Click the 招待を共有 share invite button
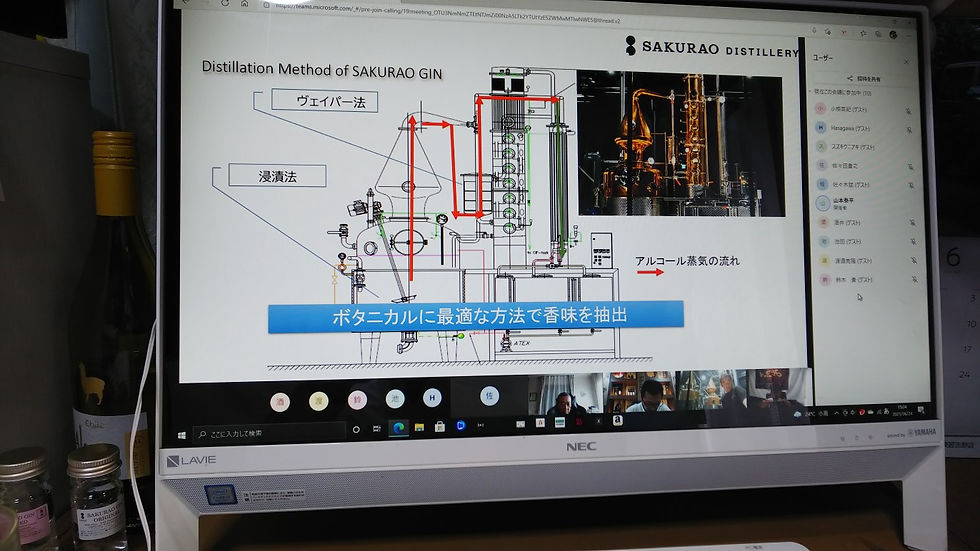 [864, 79]
